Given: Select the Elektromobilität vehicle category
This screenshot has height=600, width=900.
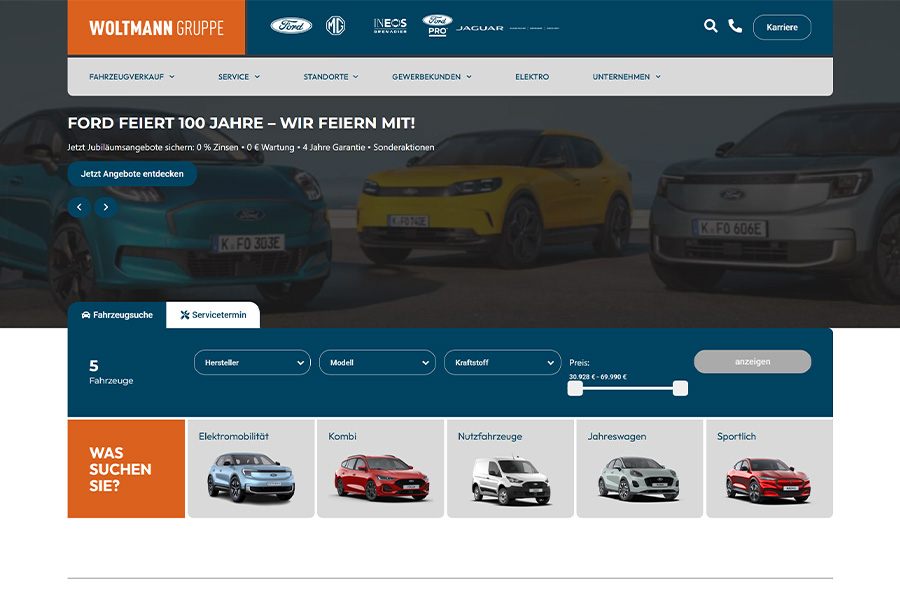Looking at the screenshot, I should pos(250,468).
